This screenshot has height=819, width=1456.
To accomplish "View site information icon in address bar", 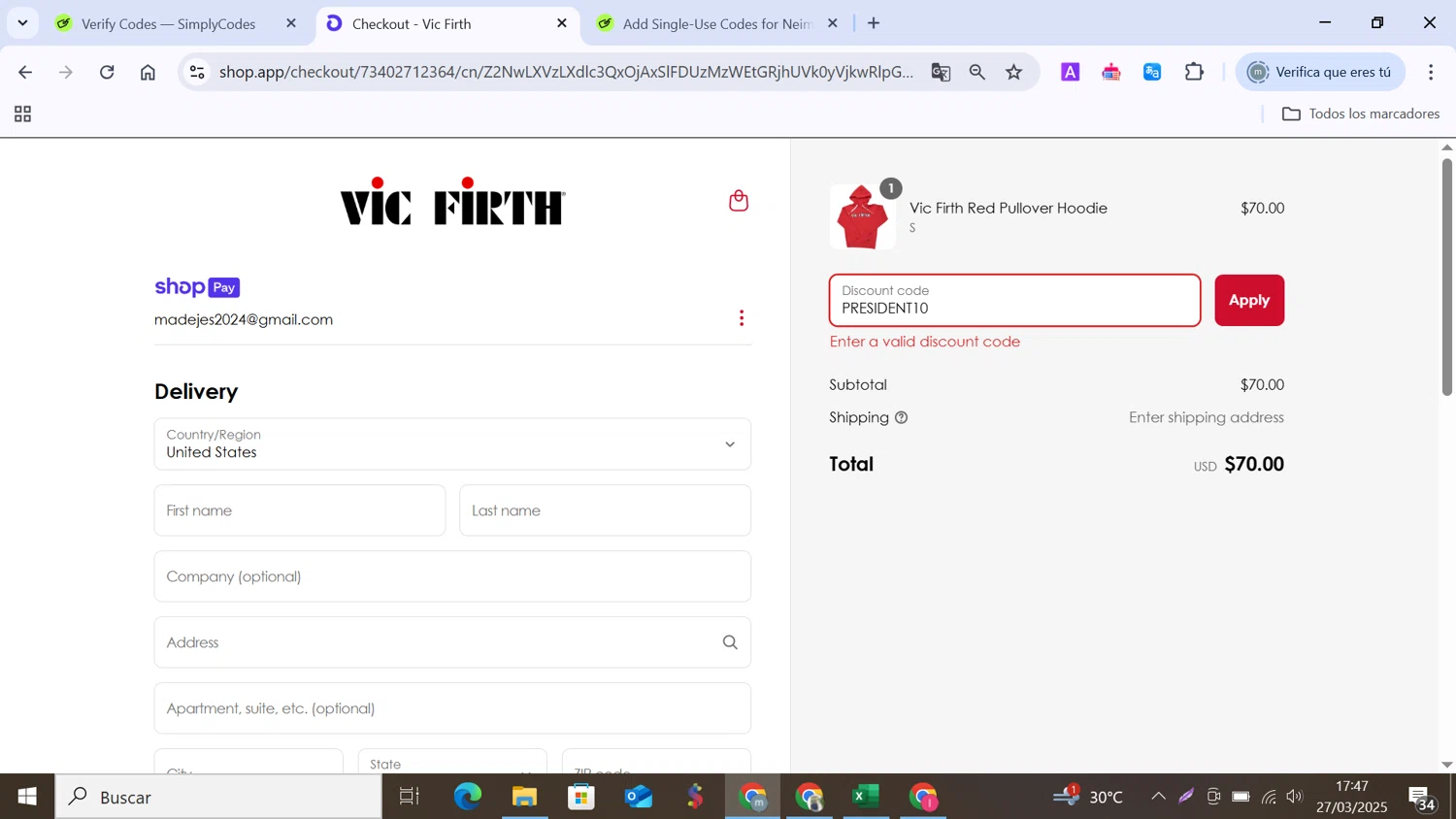I will point(197,72).
